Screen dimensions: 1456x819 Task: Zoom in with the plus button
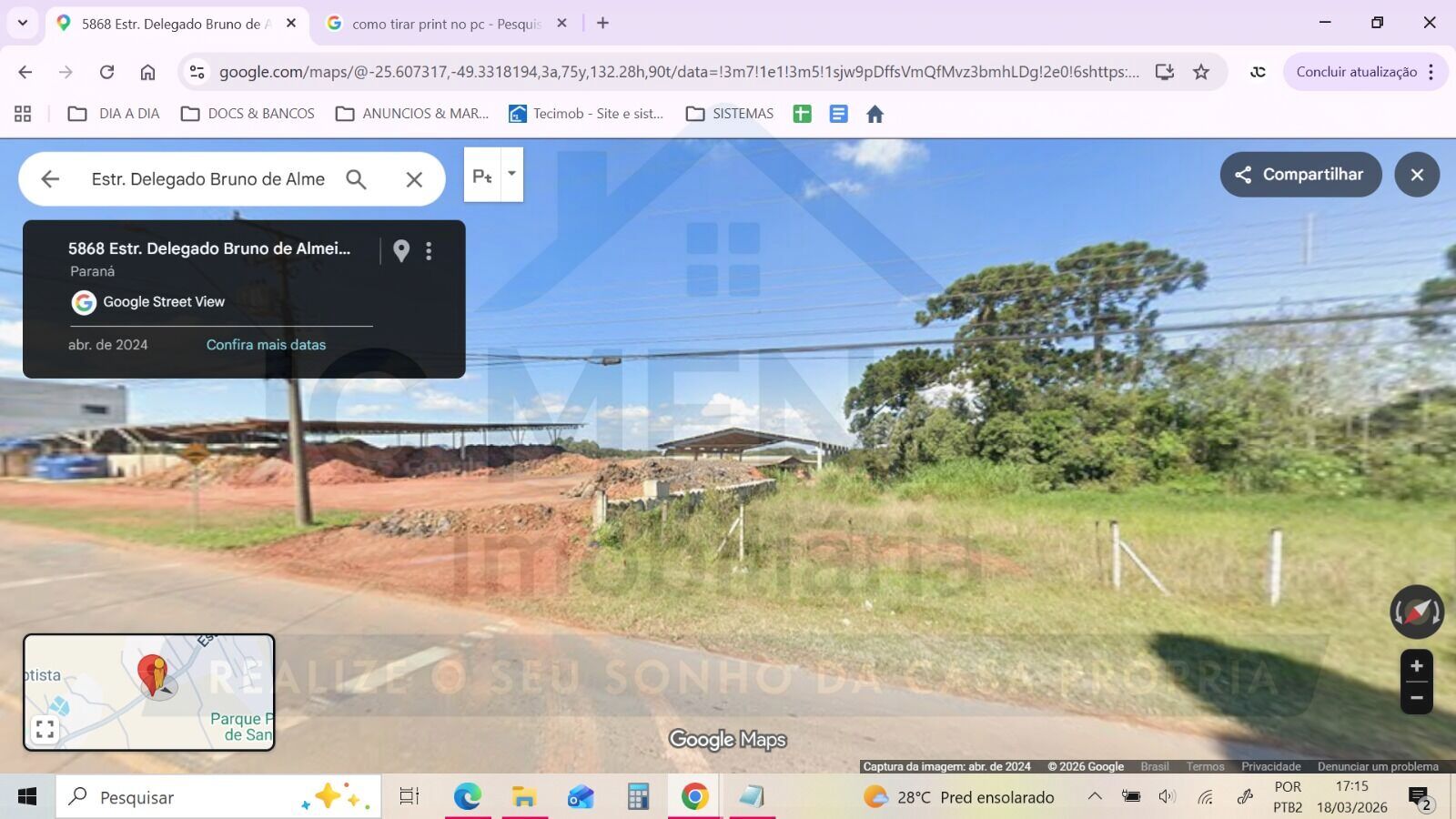point(1416,666)
